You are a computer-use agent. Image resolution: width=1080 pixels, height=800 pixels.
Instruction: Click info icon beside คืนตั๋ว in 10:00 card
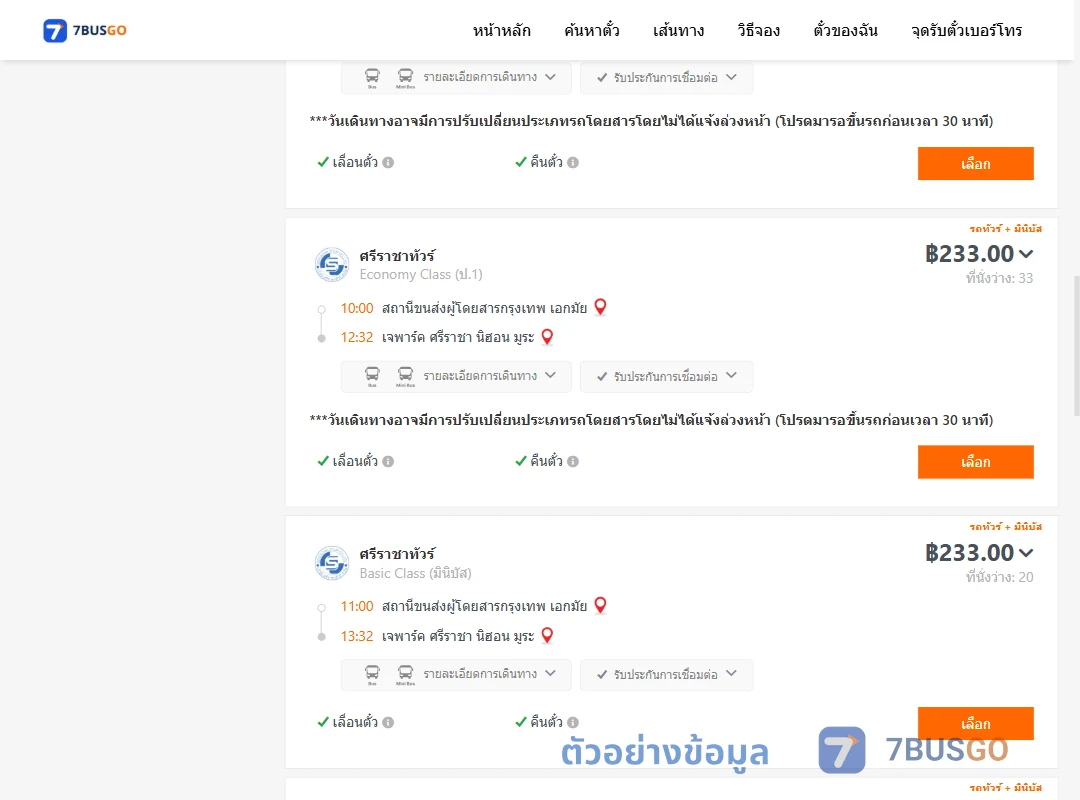pyautogui.click(x=573, y=462)
